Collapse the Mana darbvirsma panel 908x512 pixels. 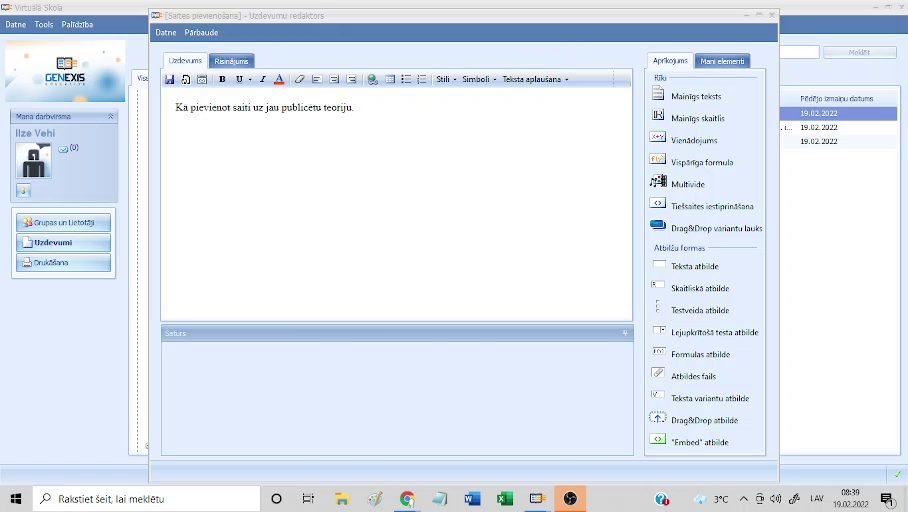[110, 117]
